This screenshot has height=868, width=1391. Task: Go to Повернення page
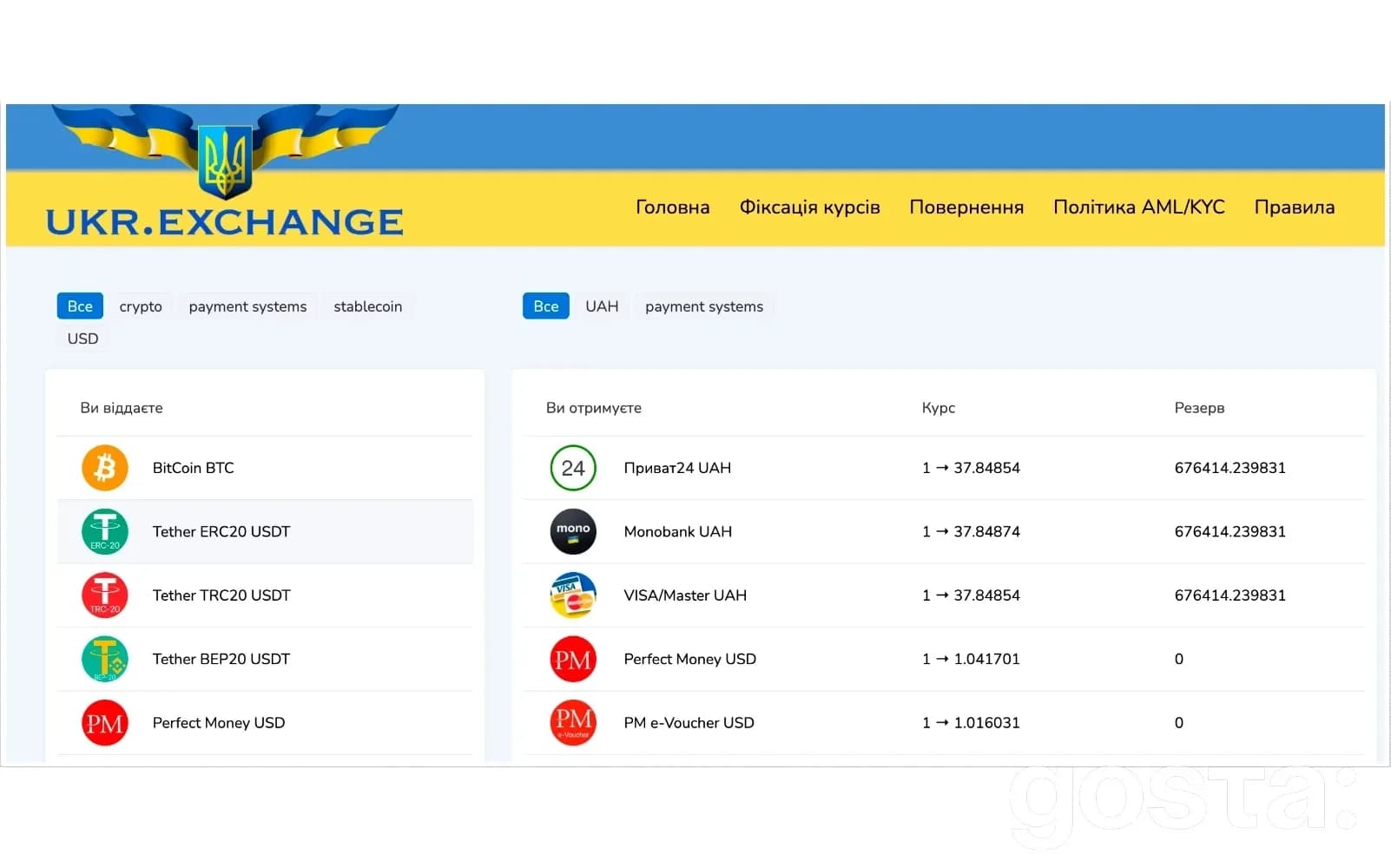[966, 207]
